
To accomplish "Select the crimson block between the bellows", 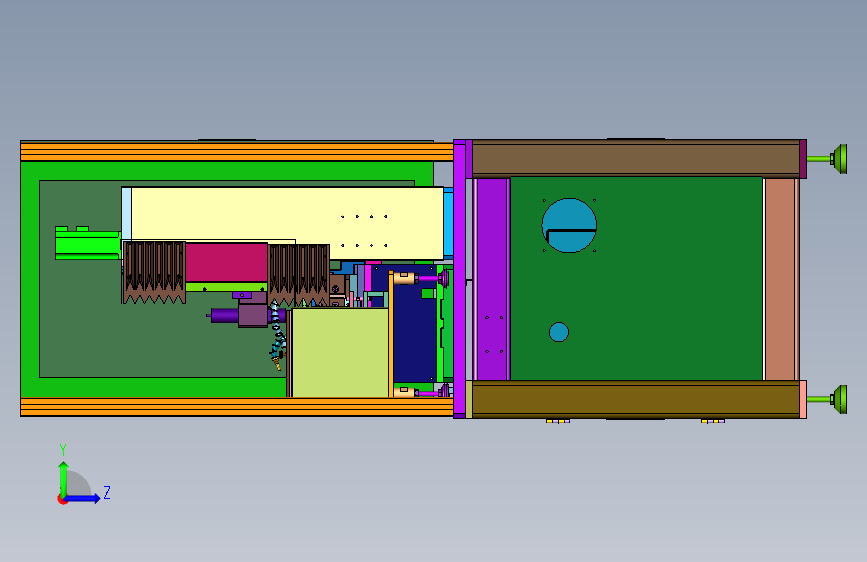I will click(x=226, y=262).
